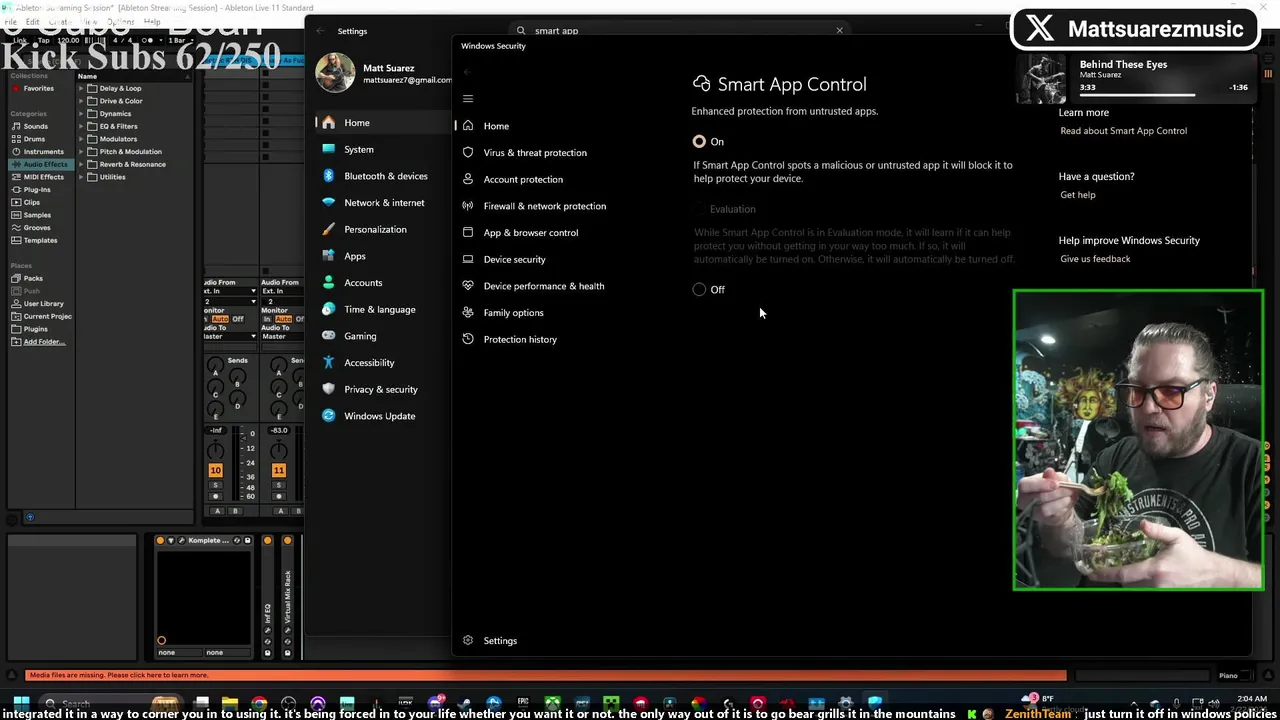
Task: Select Plug-Ins category in Ableton browser
Action: pyautogui.click(x=36, y=189)
